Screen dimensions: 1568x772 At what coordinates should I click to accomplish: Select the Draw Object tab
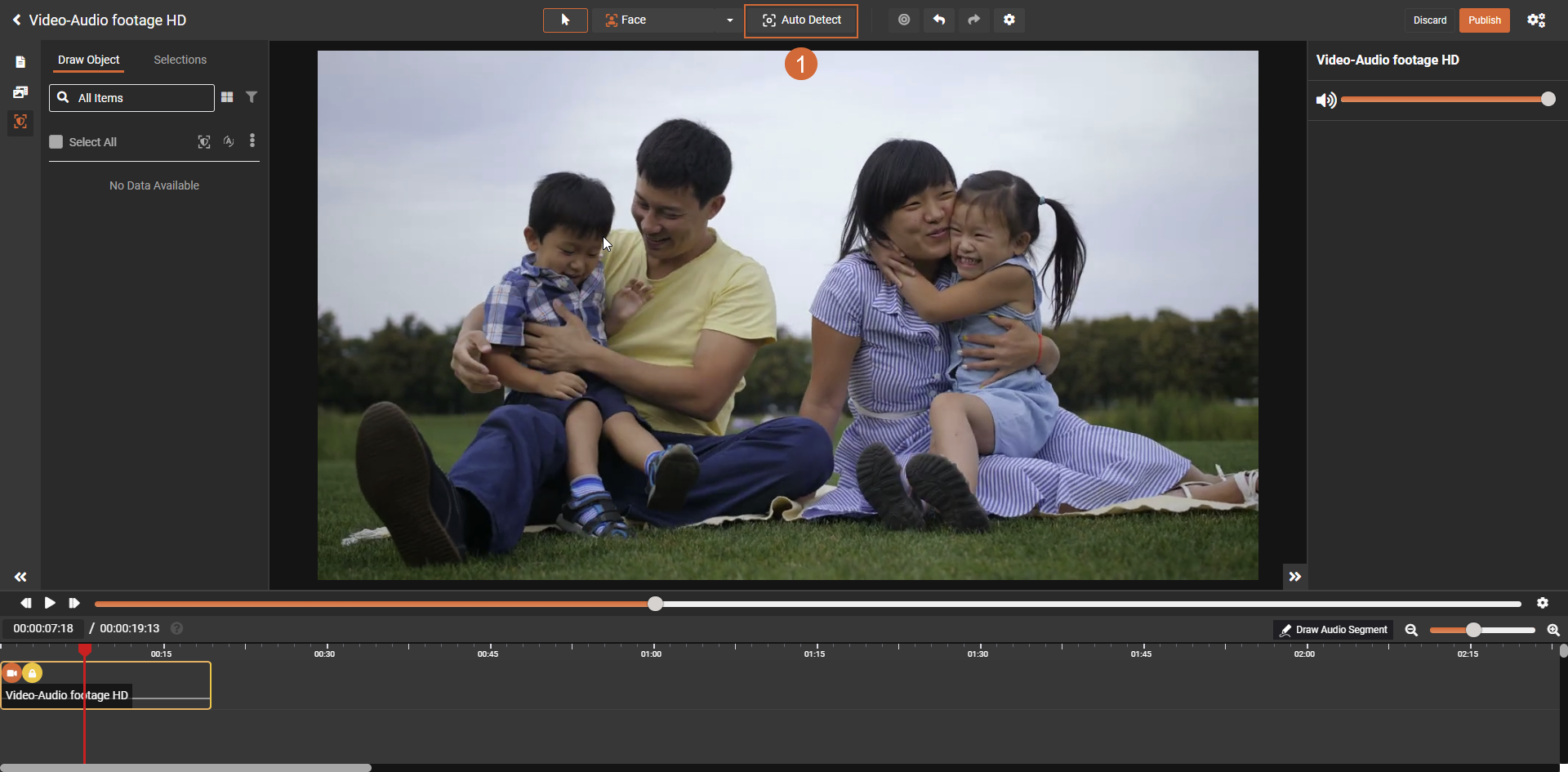(88, 60)
